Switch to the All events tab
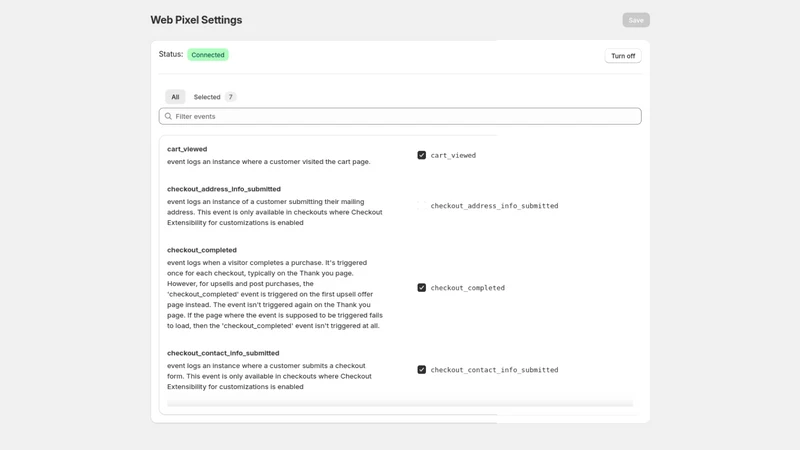800x450 pixels. click(175, 97)
